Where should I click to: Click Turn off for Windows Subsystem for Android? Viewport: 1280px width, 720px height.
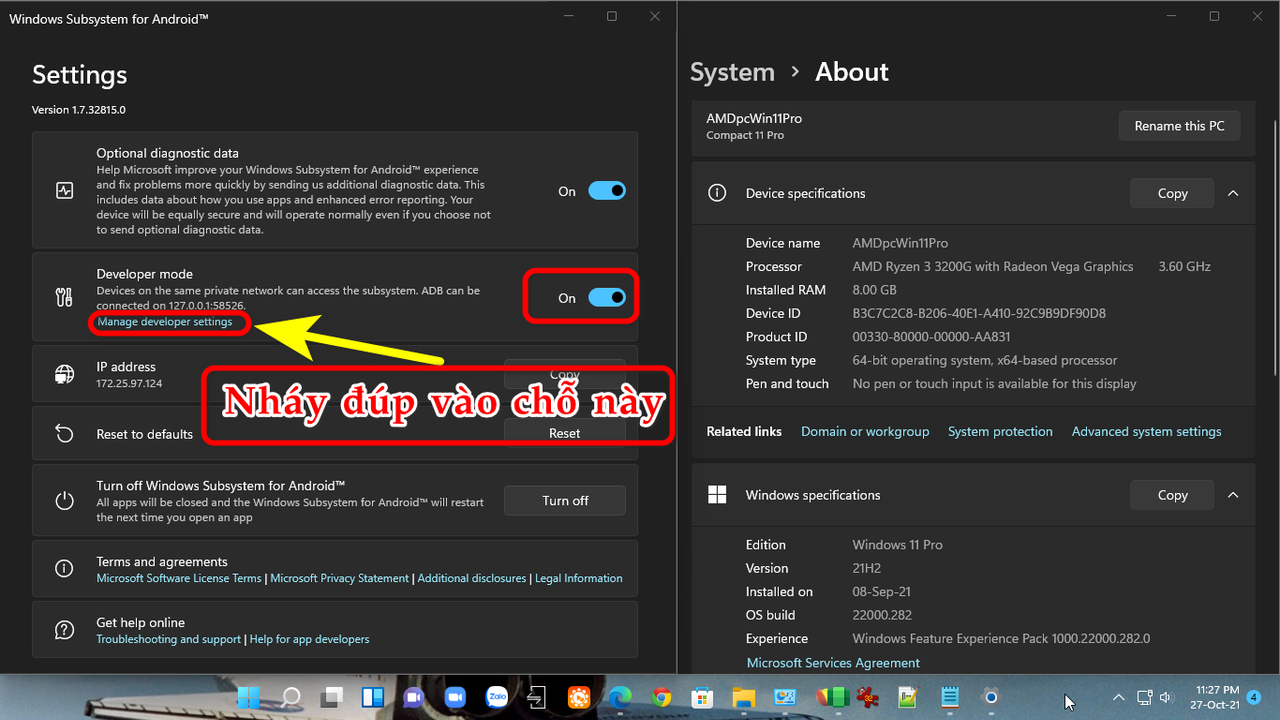point(565,501)
